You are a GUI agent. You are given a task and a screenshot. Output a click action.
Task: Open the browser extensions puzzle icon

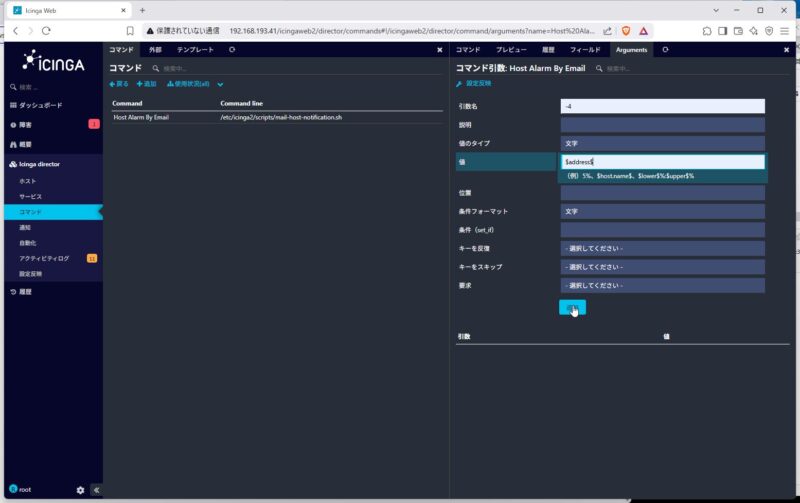pyautogui.click(x=707, y=31)
